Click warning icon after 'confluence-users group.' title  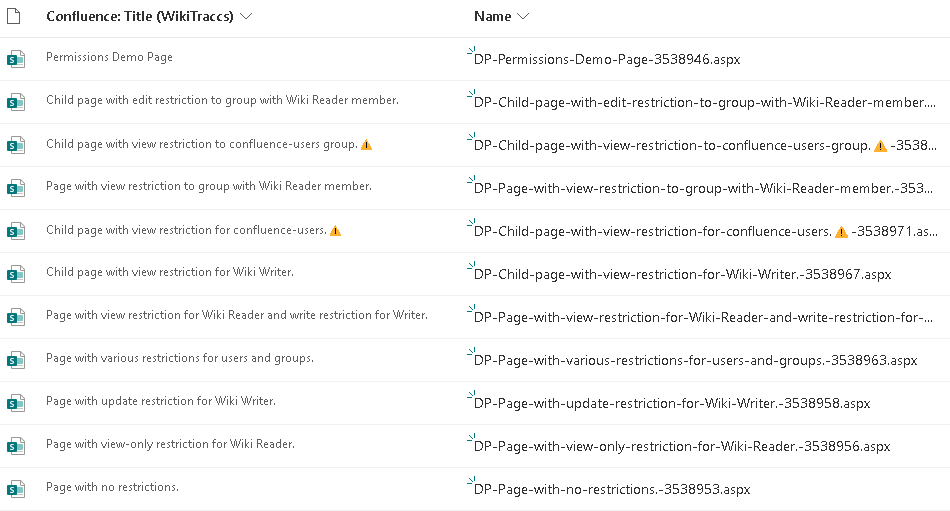tap(367, 145)
